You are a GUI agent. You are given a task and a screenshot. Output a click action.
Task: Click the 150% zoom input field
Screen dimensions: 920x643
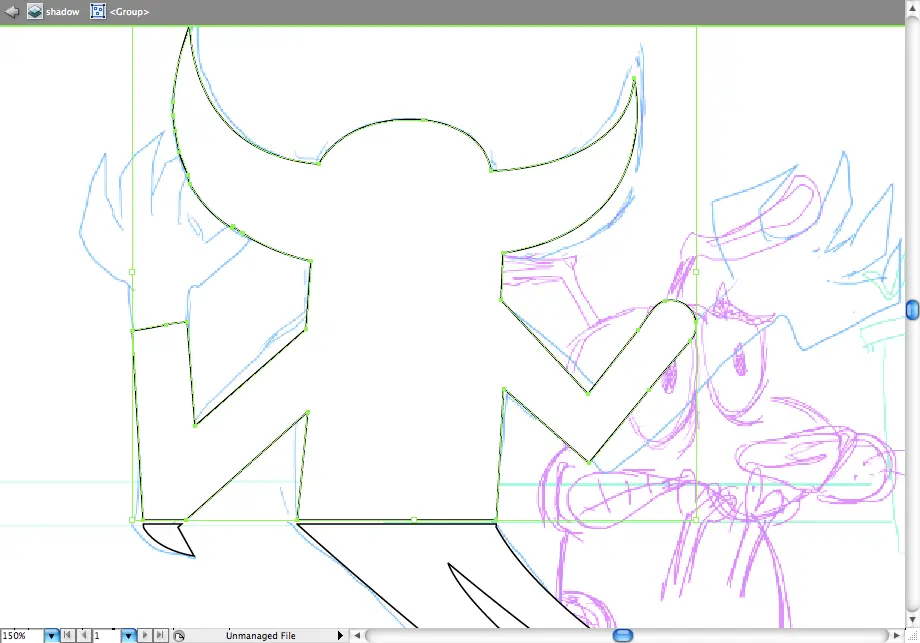click(22, 636)
